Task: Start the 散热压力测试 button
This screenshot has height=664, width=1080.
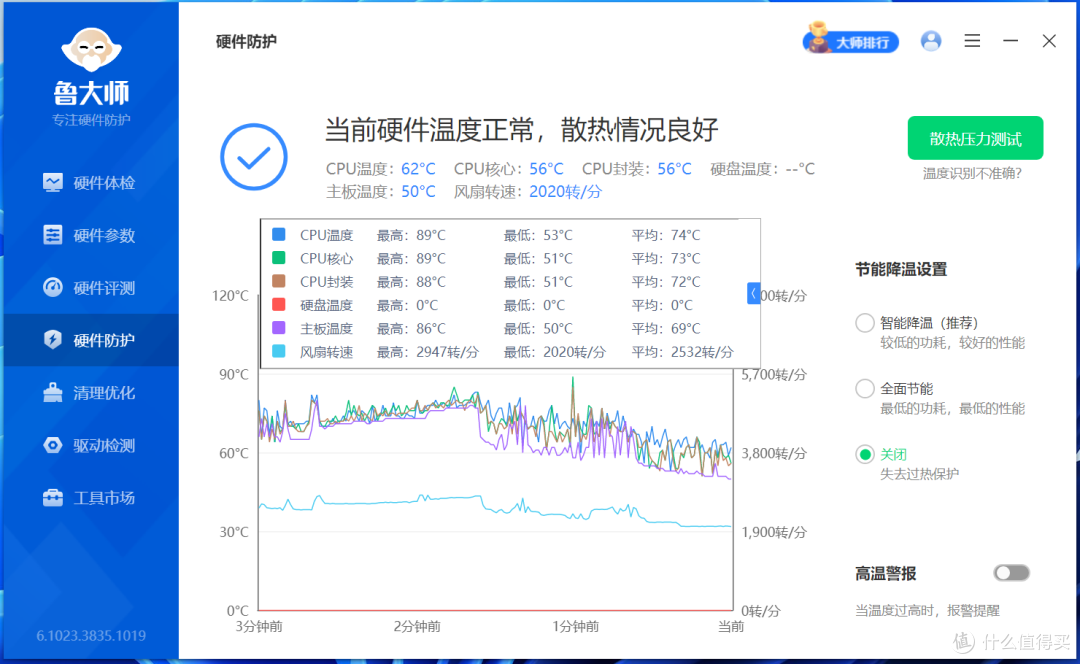Action: [975, 138]
